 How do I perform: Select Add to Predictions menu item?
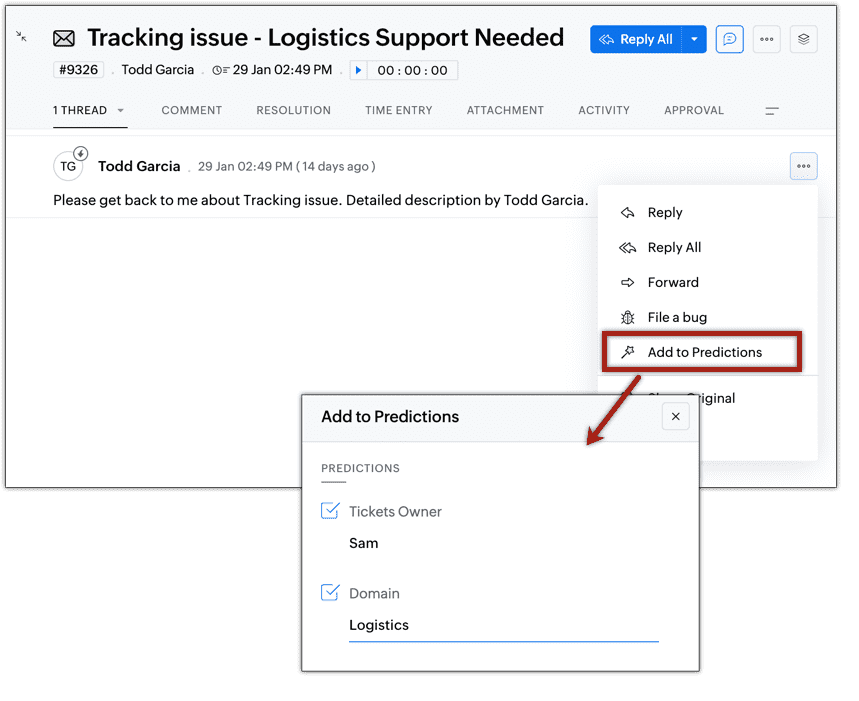click(701, 352)
